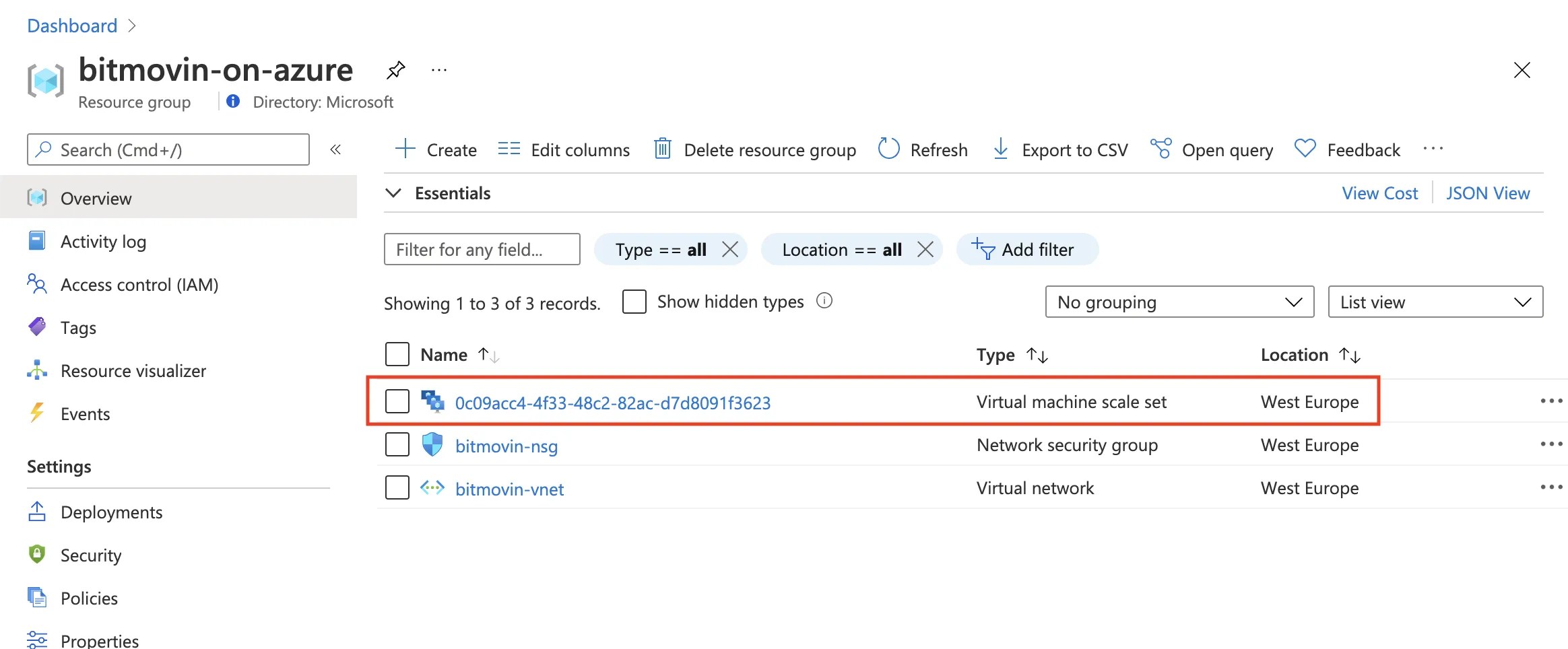
Task: Click the View Cost link
Action: [1379, 193]
